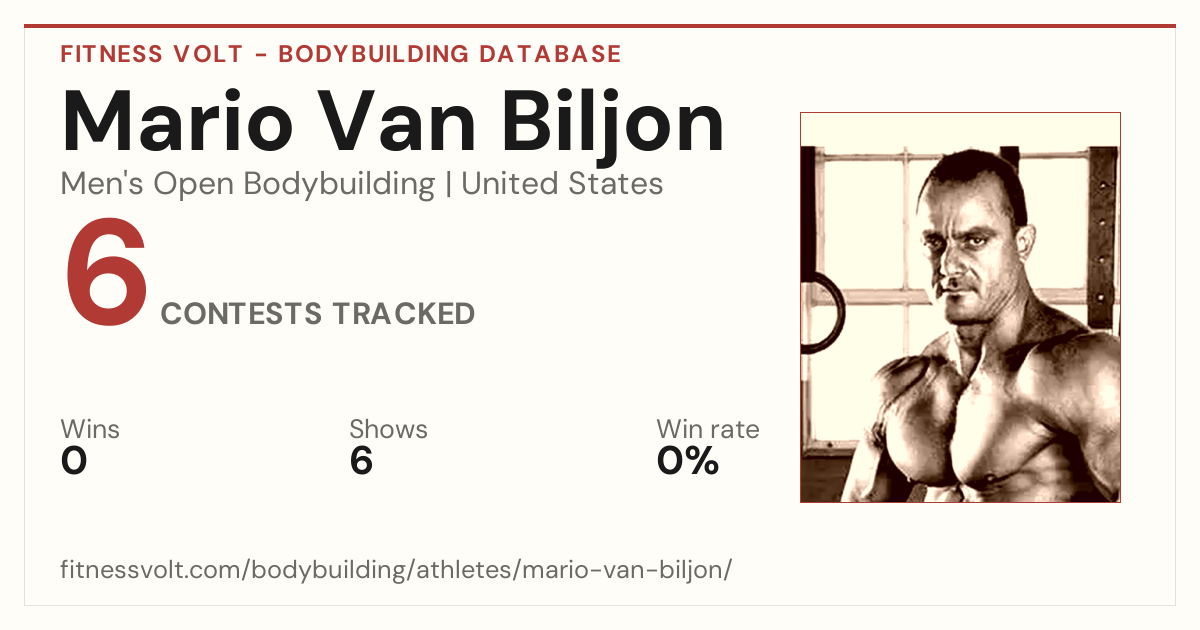
Task: Click the Fitness Volt - Bodybuilding Database header
Action: pyautogui.click(x=341, y=54)
